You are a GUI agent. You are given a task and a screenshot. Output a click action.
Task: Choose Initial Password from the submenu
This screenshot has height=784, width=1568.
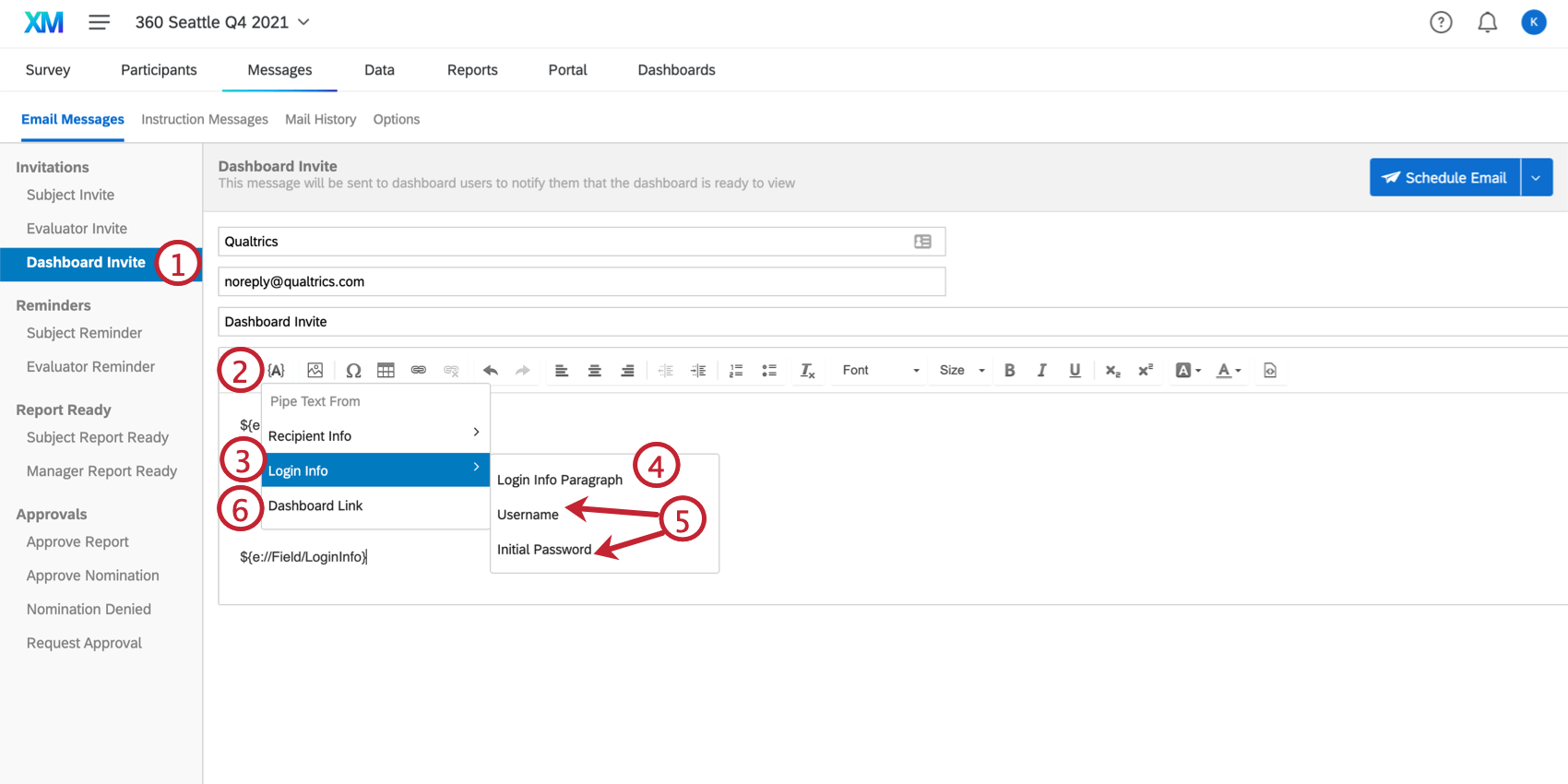[x=544, y=550]
